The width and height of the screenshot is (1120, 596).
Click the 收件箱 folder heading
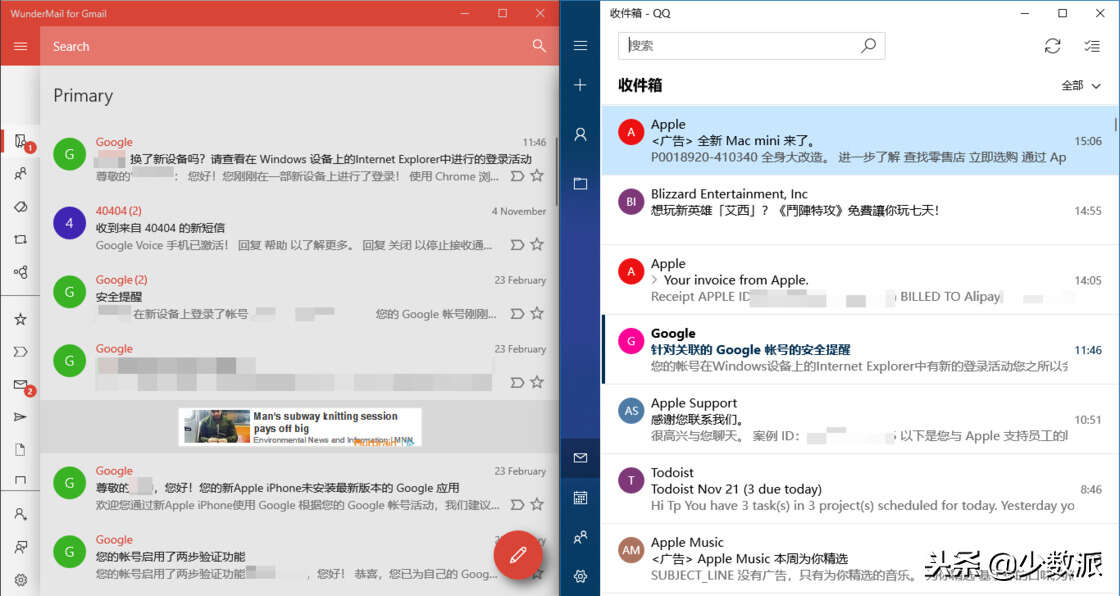pyautogui.click(x=640, y=85)
